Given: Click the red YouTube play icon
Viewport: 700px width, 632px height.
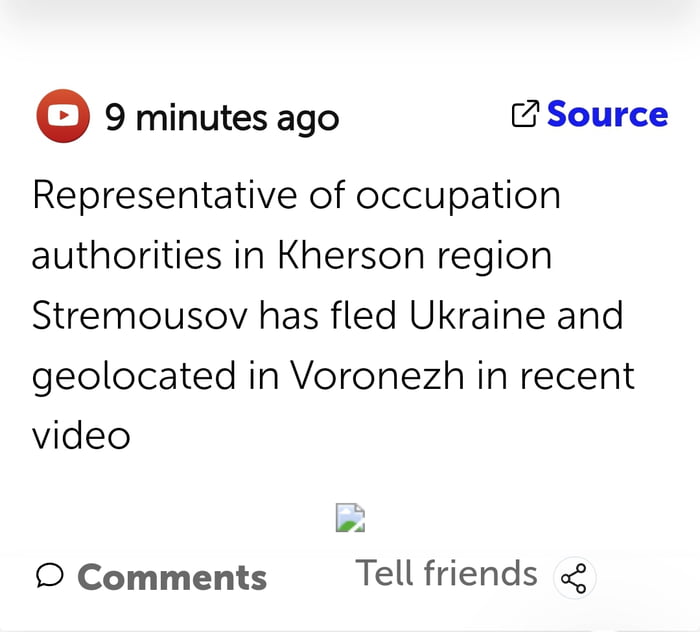Looking at the screenshot, I should click(63, 117).
